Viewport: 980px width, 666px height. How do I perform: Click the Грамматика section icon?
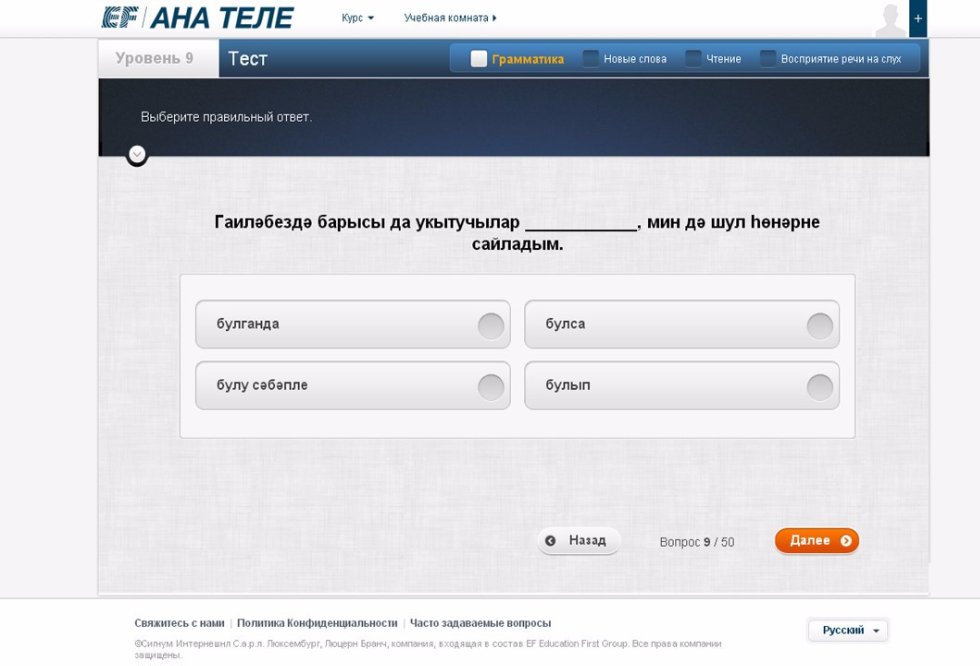[479, 59]
